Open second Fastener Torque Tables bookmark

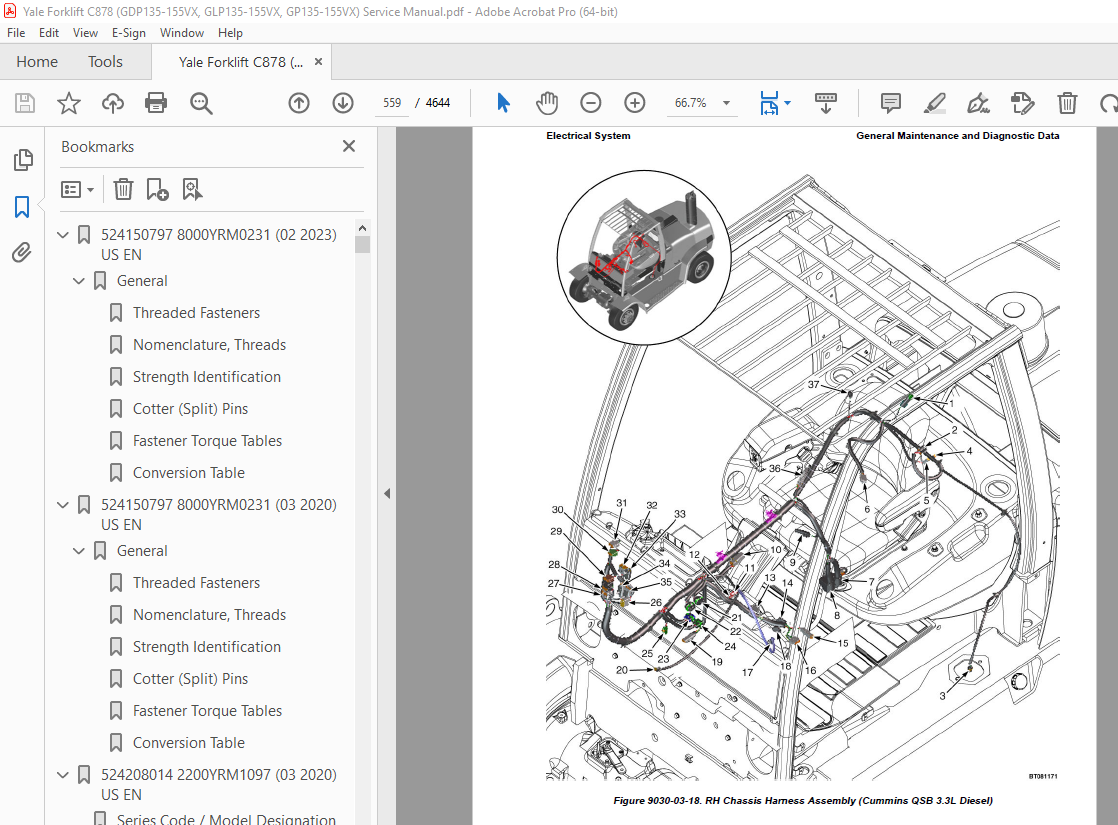(x=207, y=711)
